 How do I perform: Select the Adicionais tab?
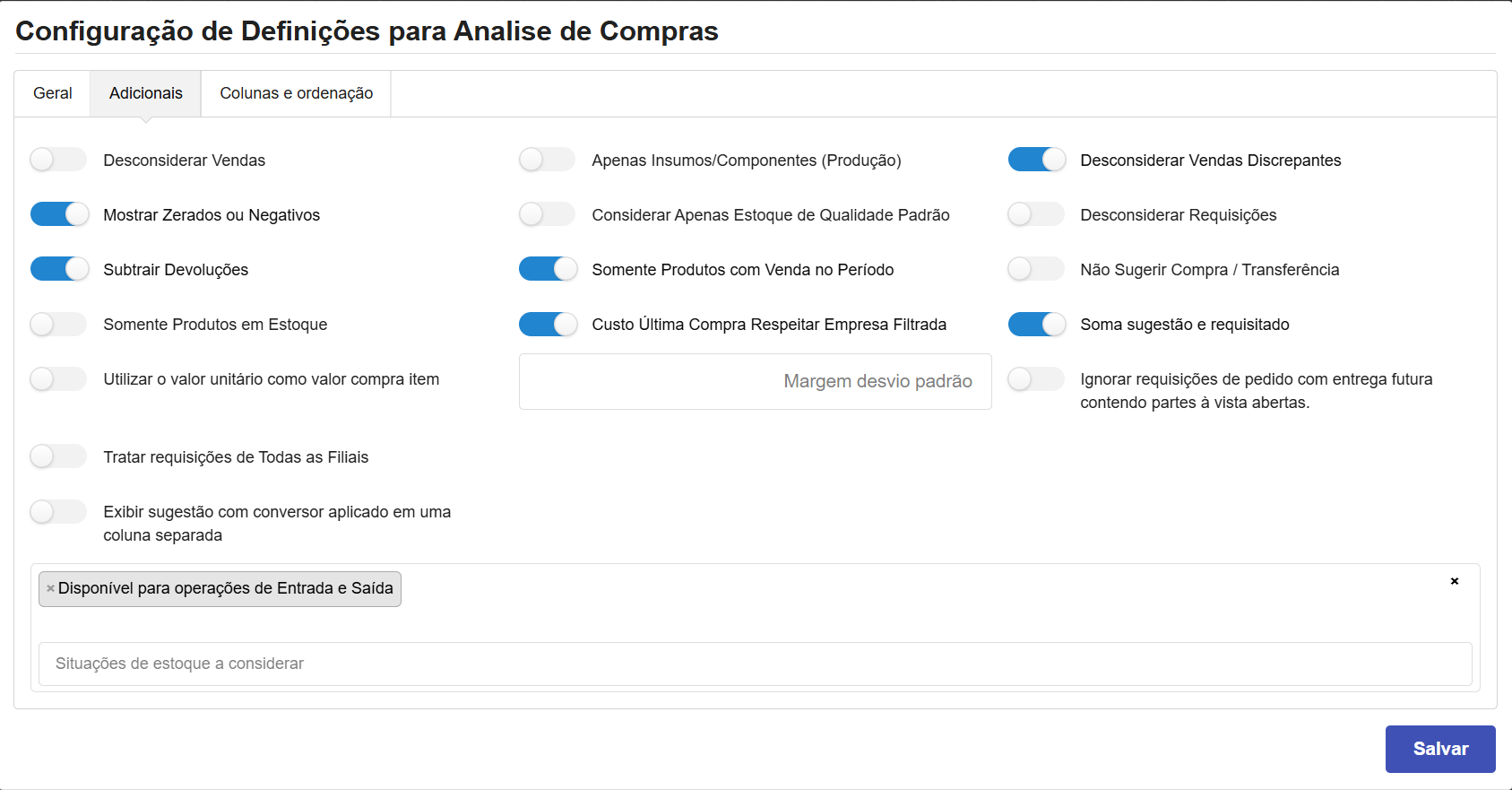pyautogui.click(x=145, y=93)
